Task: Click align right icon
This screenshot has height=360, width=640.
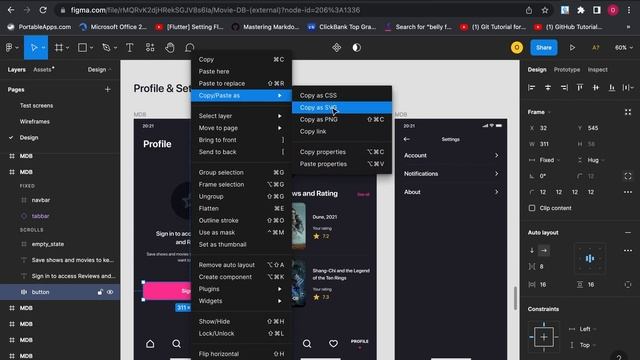Action: [x=564, y=87]
